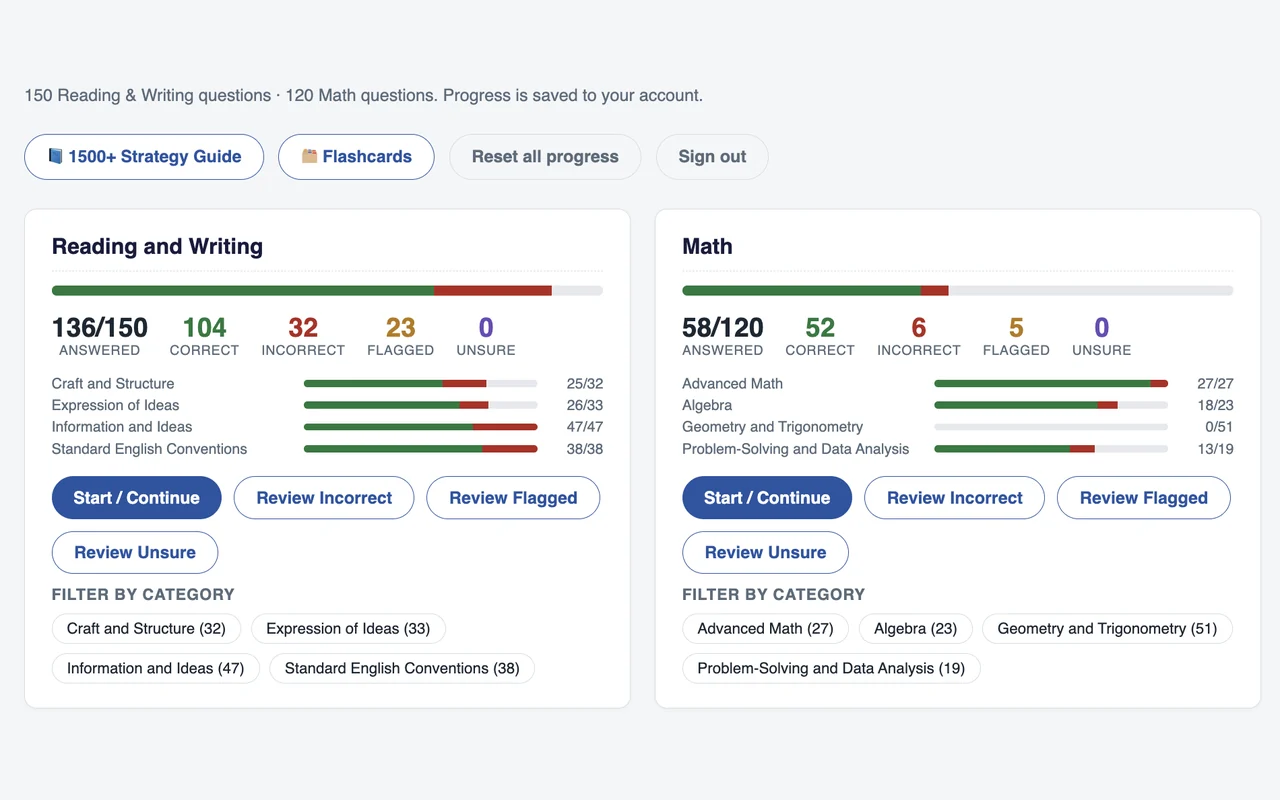Click the 26/33 Expression of Ideas score
The width and height of the screenshot is (1280, 800).
pos(584,406)
